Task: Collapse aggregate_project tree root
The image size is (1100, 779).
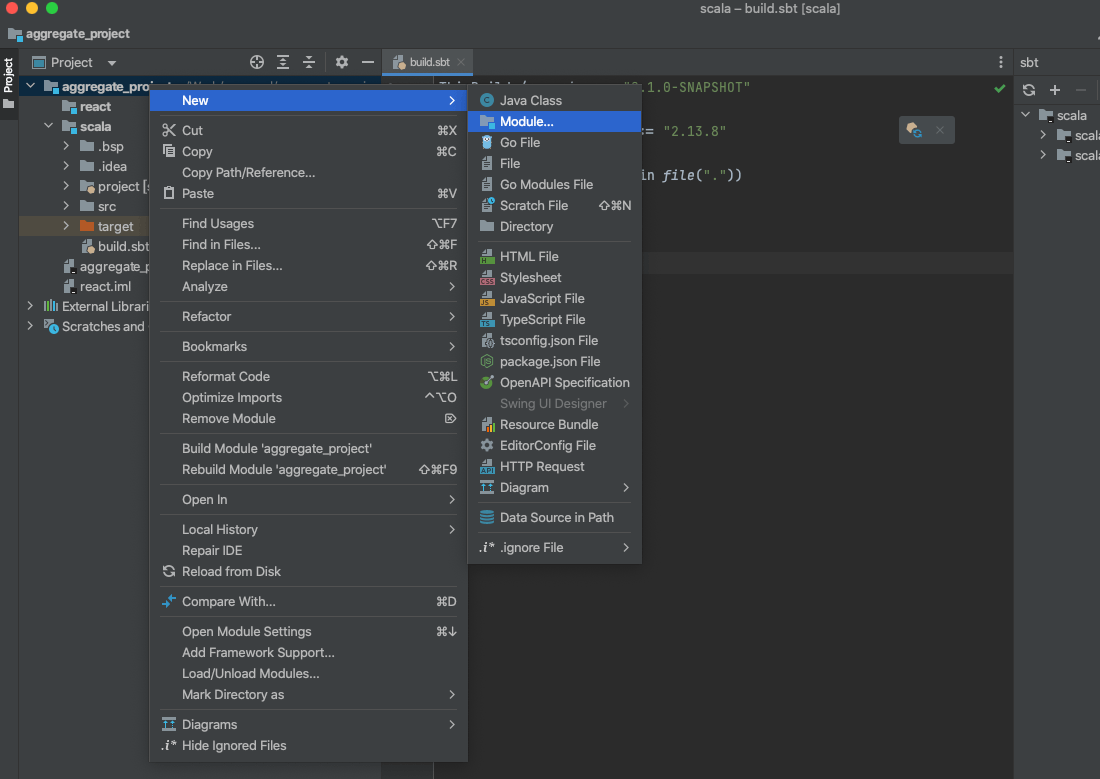Action: tap(30, 86)
